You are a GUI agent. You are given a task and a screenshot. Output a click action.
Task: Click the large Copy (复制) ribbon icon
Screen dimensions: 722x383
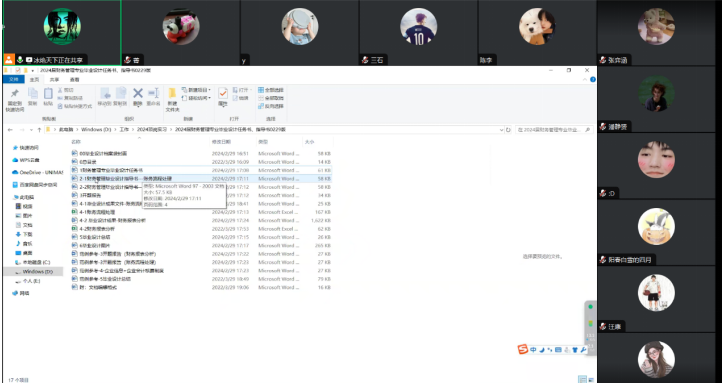pyautogui.click(x=33, y=94)
